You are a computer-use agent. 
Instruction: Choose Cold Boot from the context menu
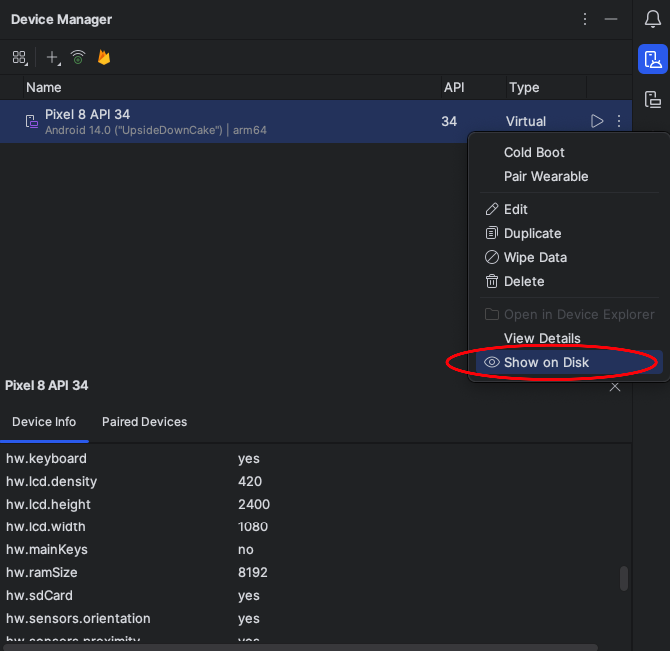(x=534, y=152)
